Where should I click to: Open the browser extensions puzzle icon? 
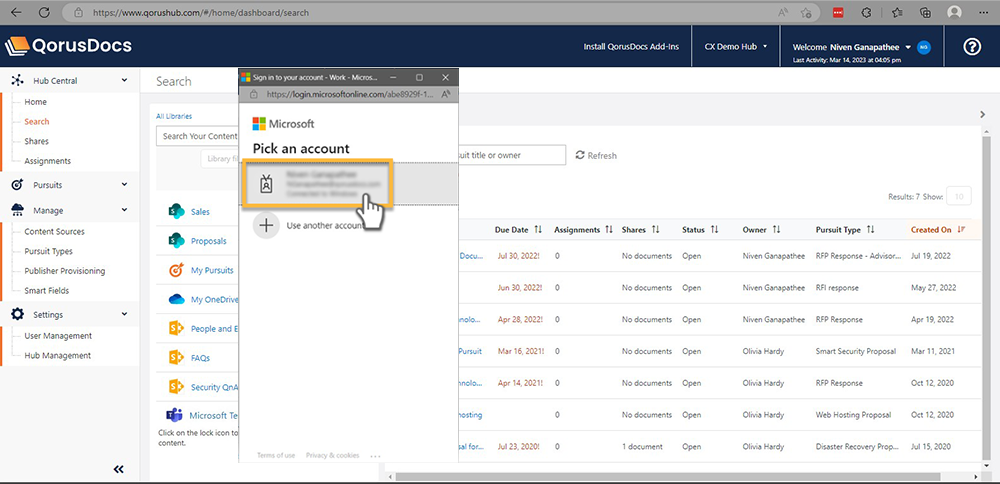(x=866, y=12)
